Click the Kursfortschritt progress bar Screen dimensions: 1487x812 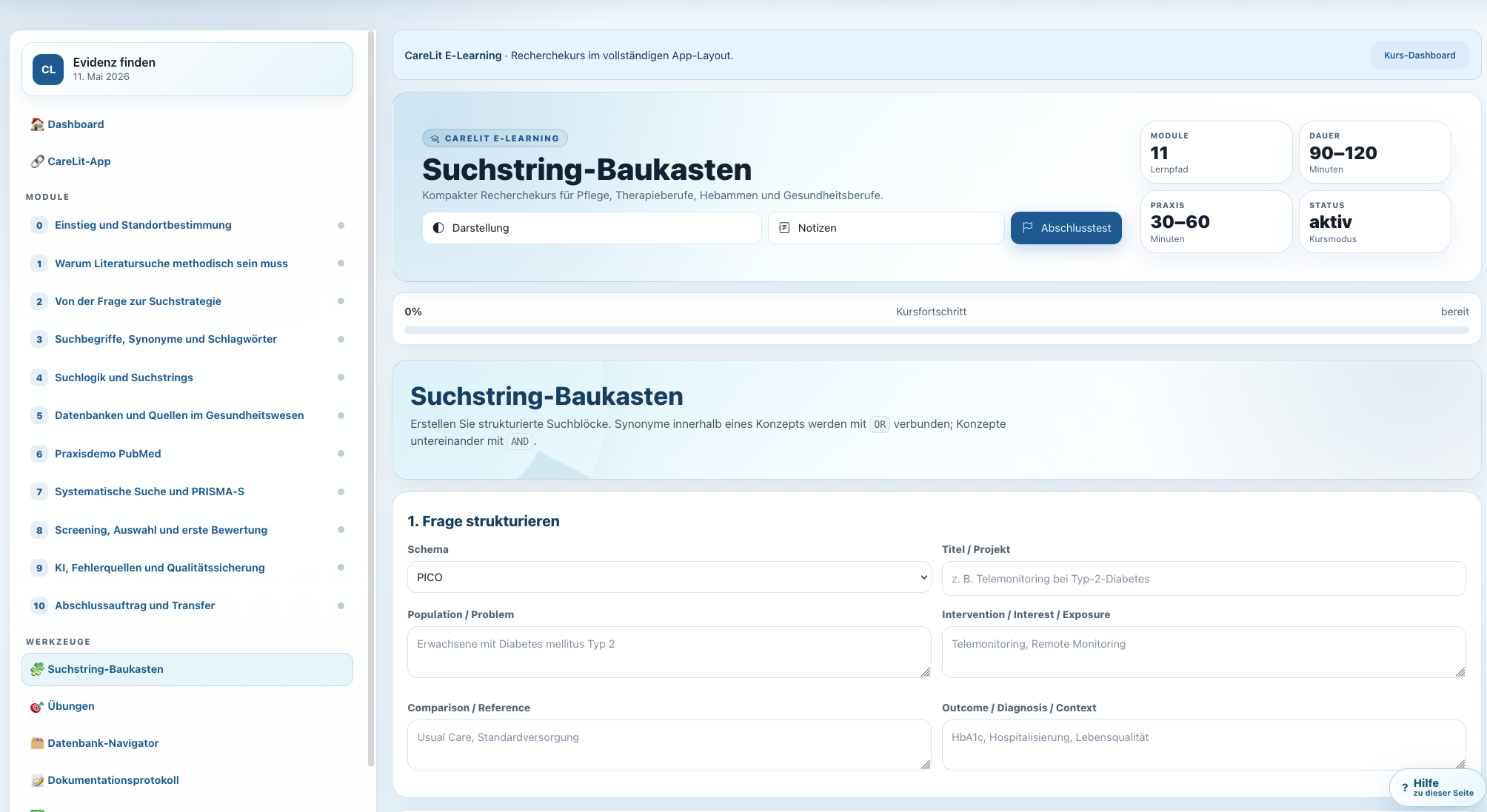pyautogui.click(x=936, y=330)
